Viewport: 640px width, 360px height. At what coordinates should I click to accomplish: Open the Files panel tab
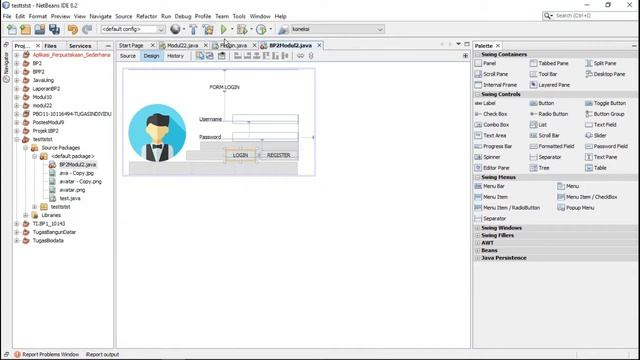click(51, 46)
